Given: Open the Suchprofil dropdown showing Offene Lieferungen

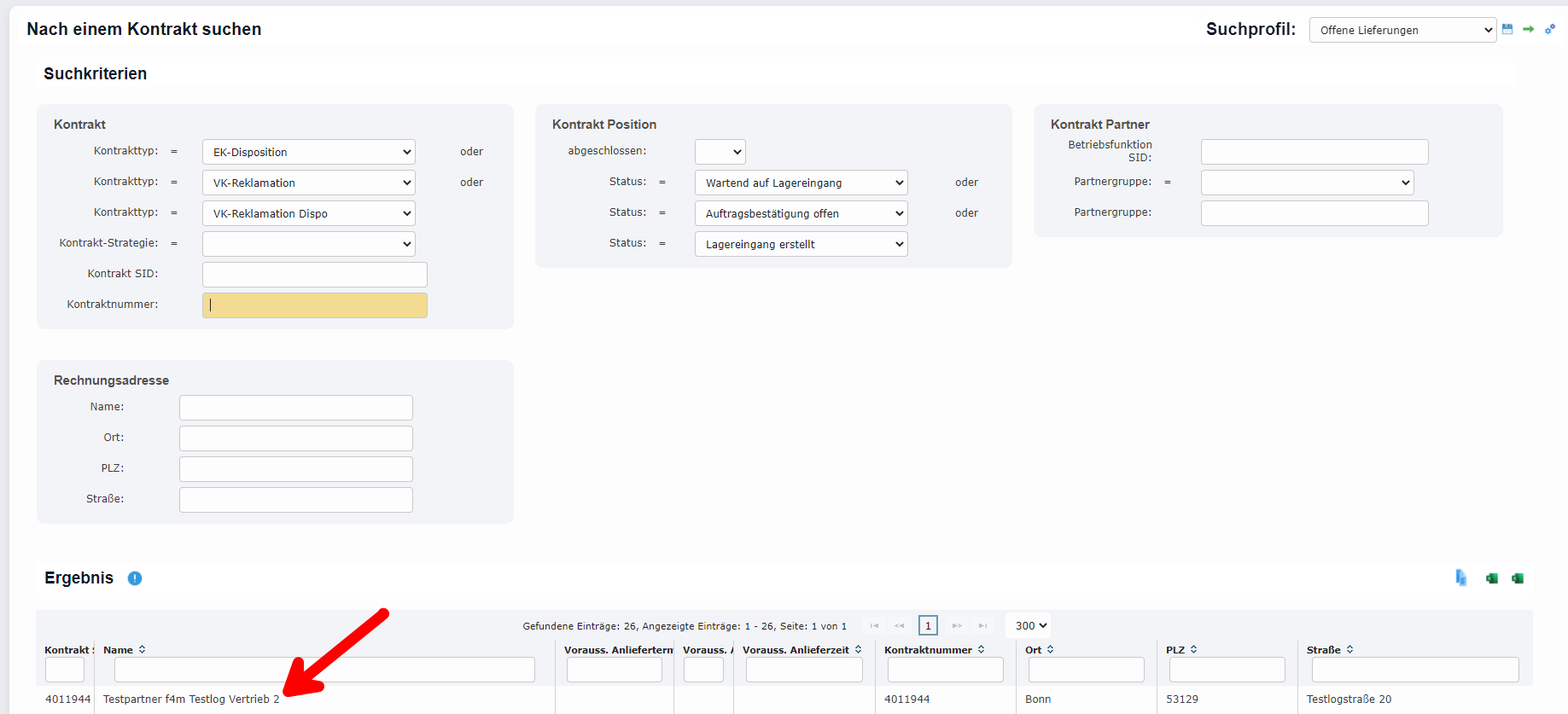Looking at the screenshot, I should tap(1402, 30).
